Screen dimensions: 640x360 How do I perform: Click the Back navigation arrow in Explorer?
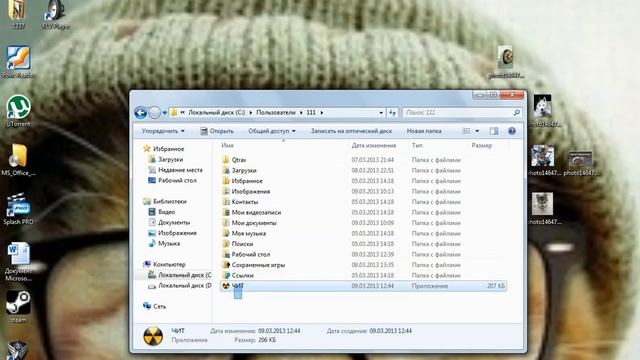[140, 113]
